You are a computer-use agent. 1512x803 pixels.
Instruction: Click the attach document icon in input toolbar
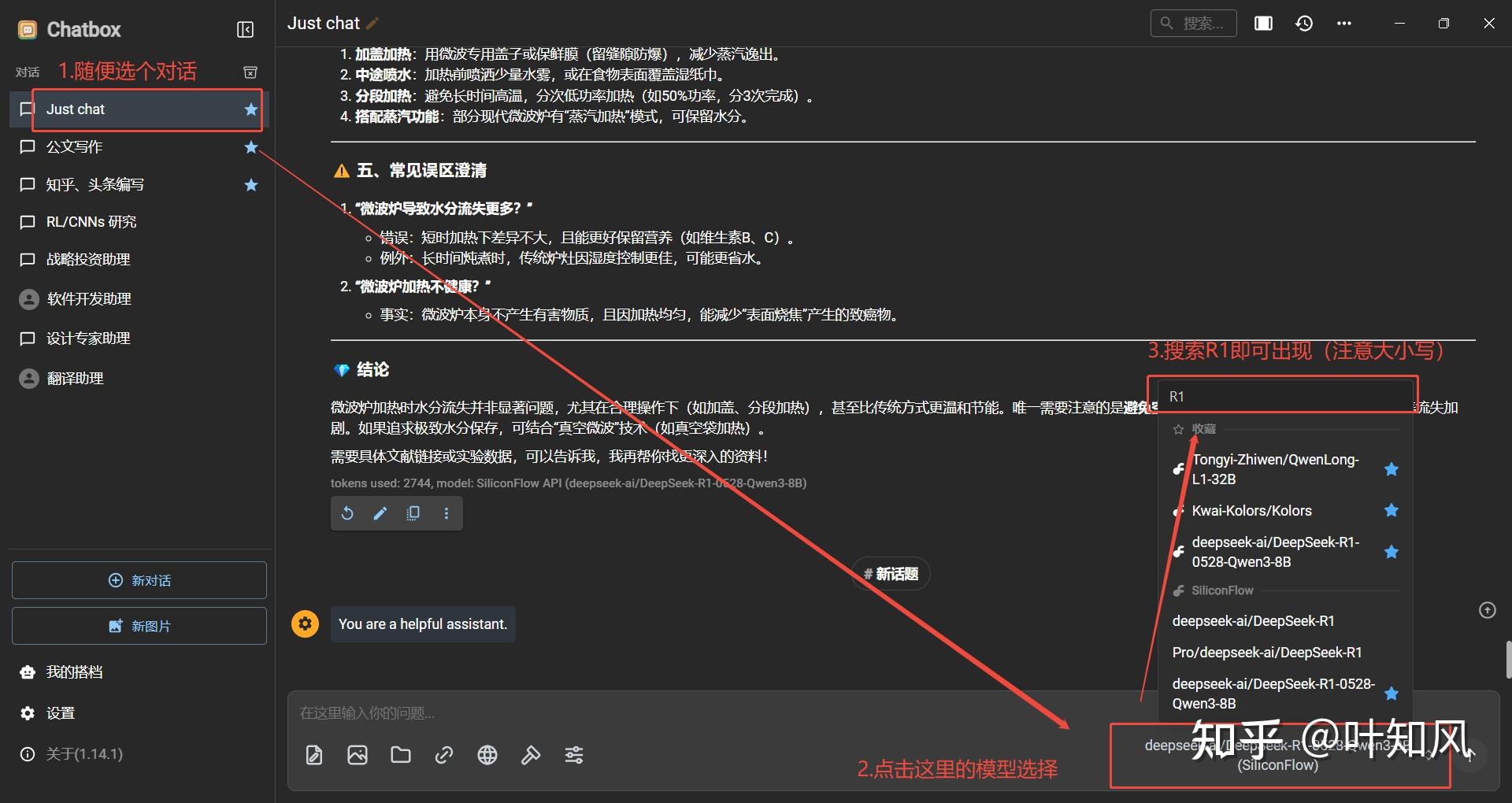[313, 755]
